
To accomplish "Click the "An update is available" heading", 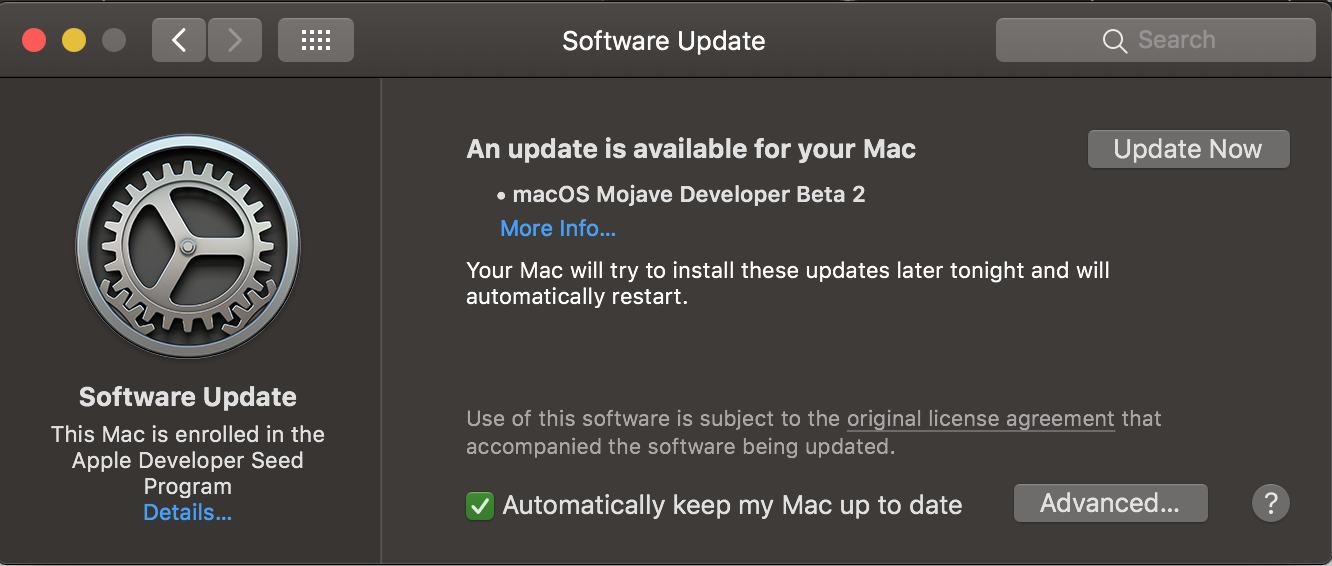I will 691,149.
